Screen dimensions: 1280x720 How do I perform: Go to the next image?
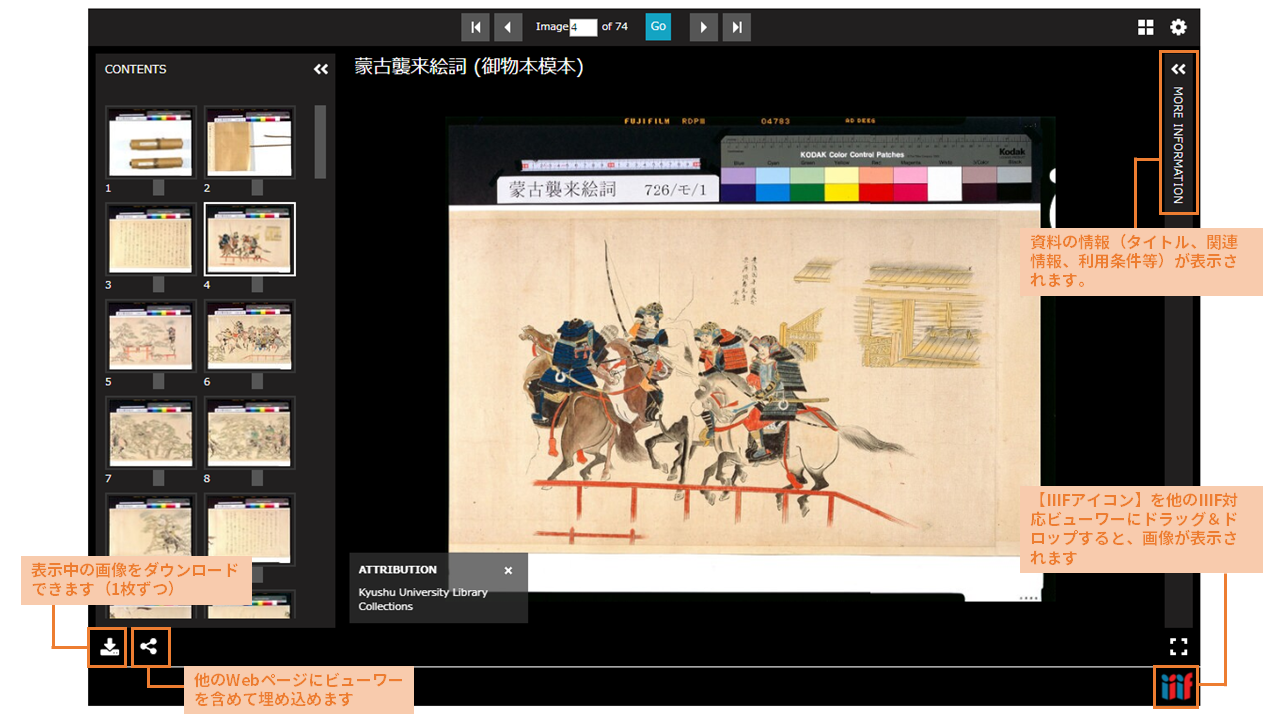pyautogui.click(x=704, y=27)
